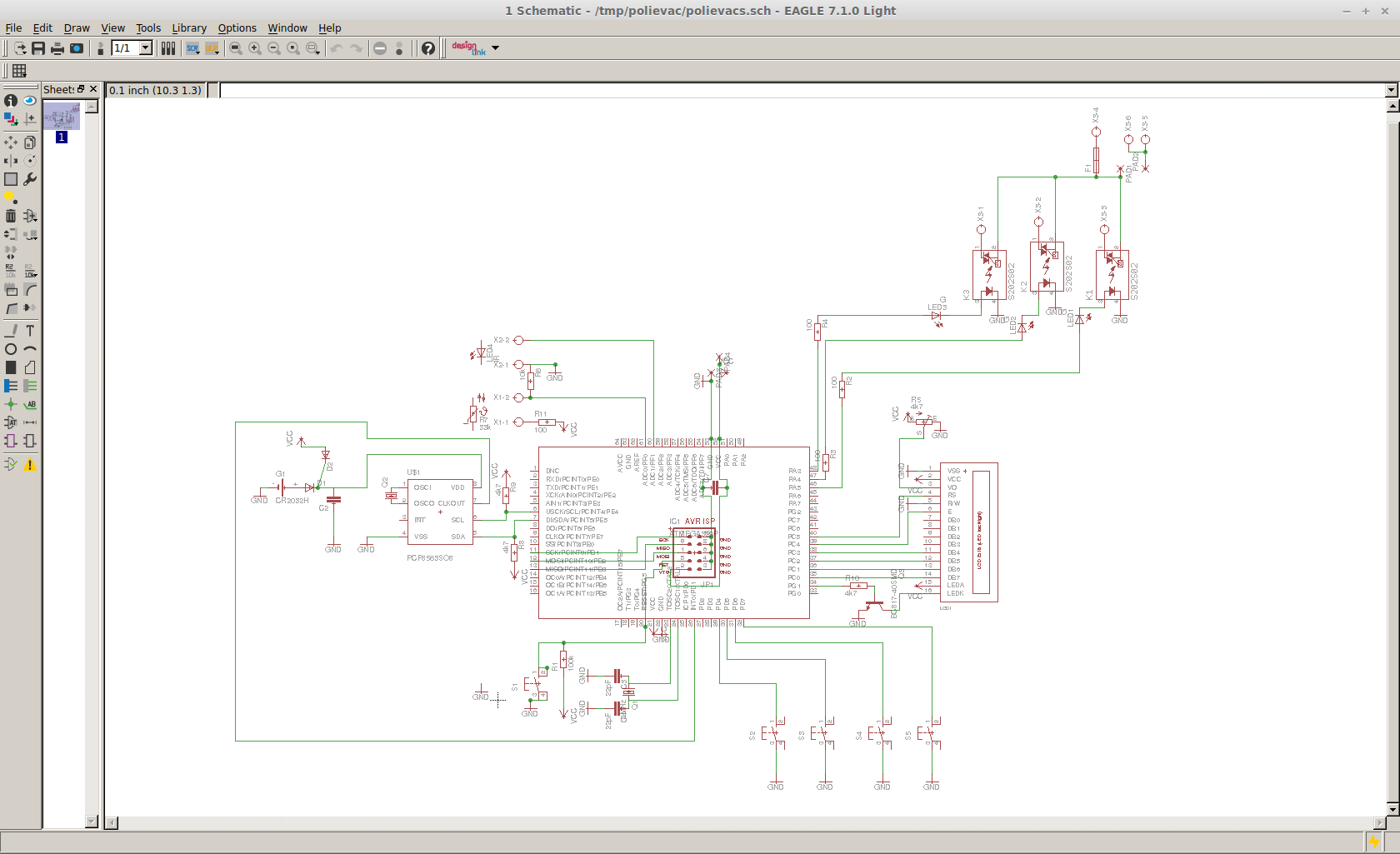
Task: Click the Undo arrow button
Action: coord(338,48)
